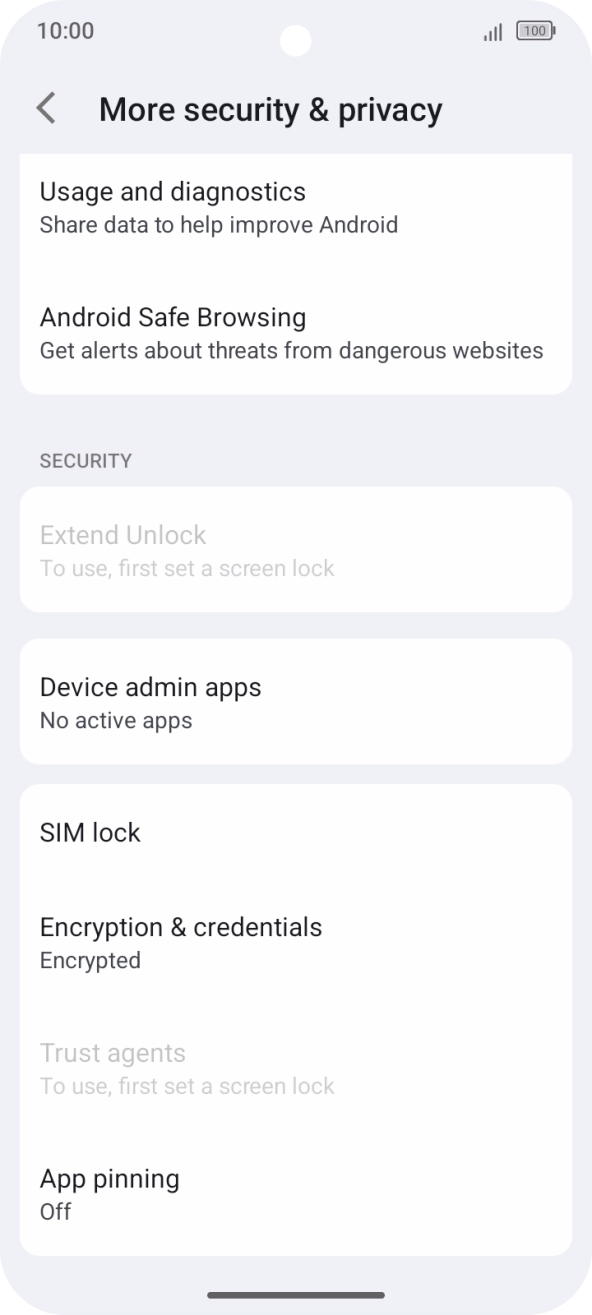
Task: Open Device admin apps
Action: [150, 688]
